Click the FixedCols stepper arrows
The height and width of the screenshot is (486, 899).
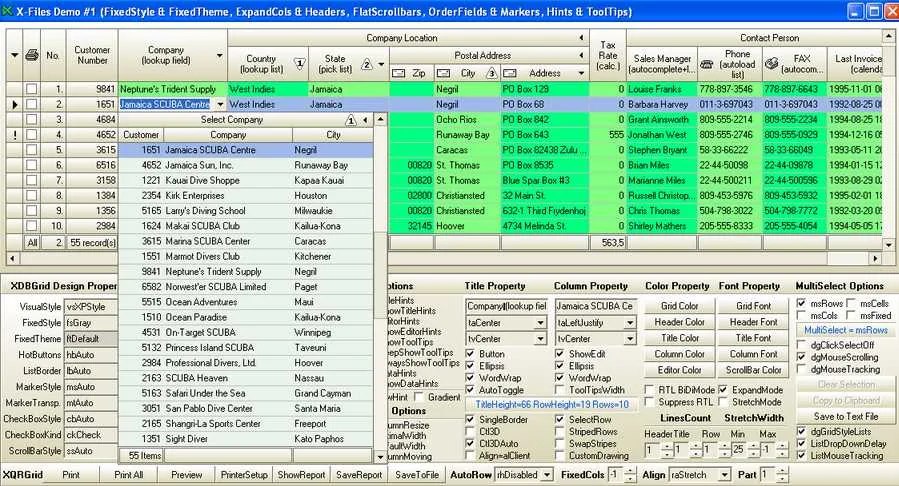coord(630,475)
